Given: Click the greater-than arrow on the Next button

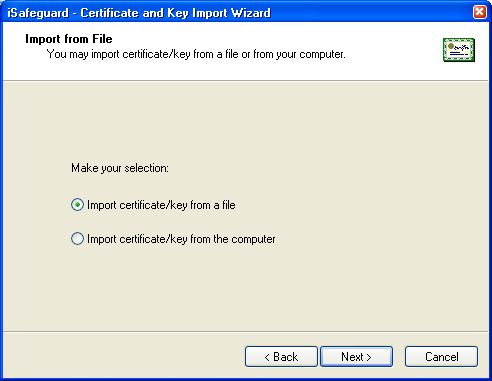Looking at the screenshot, I should pos(368,357).
